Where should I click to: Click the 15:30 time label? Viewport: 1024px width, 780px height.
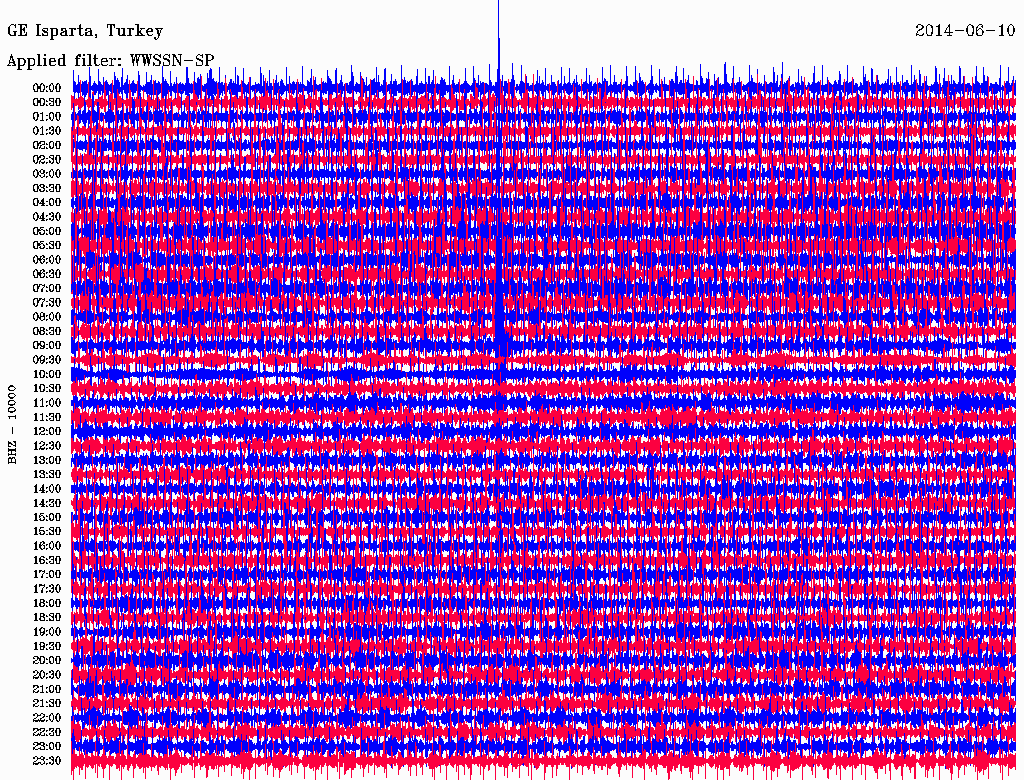[47, 532]
